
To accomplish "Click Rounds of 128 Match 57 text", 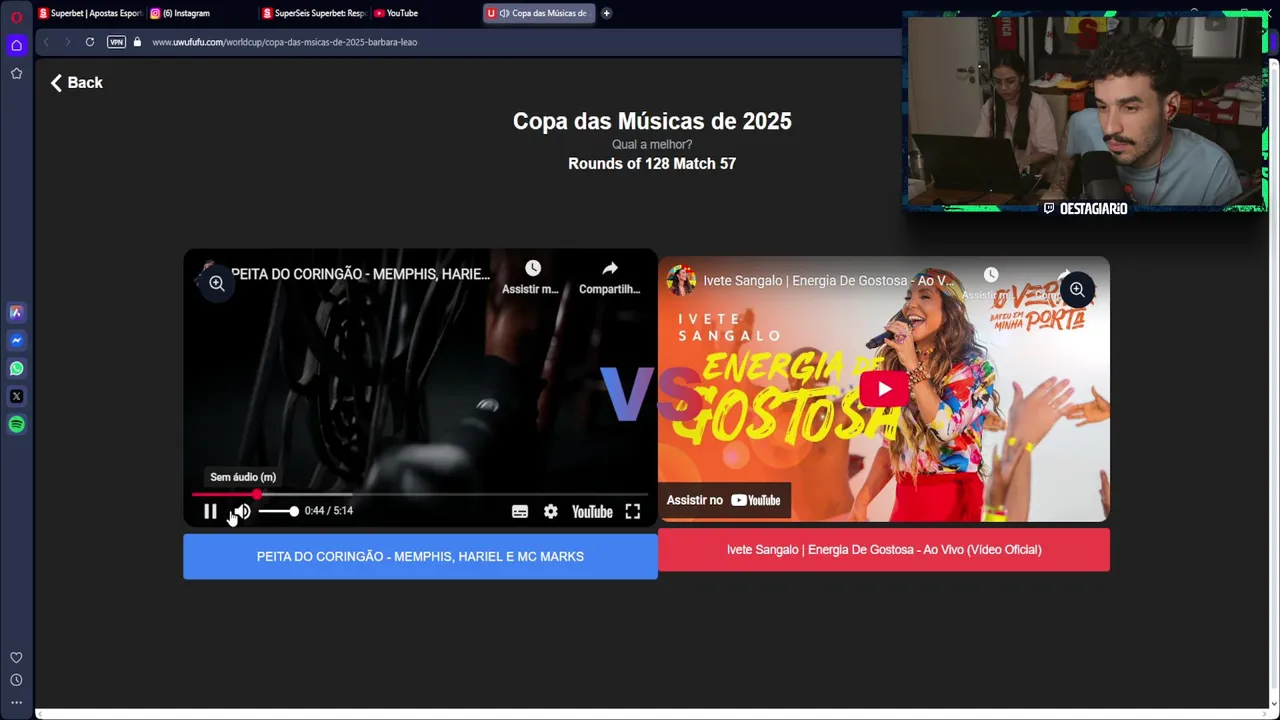I will 652,164.
